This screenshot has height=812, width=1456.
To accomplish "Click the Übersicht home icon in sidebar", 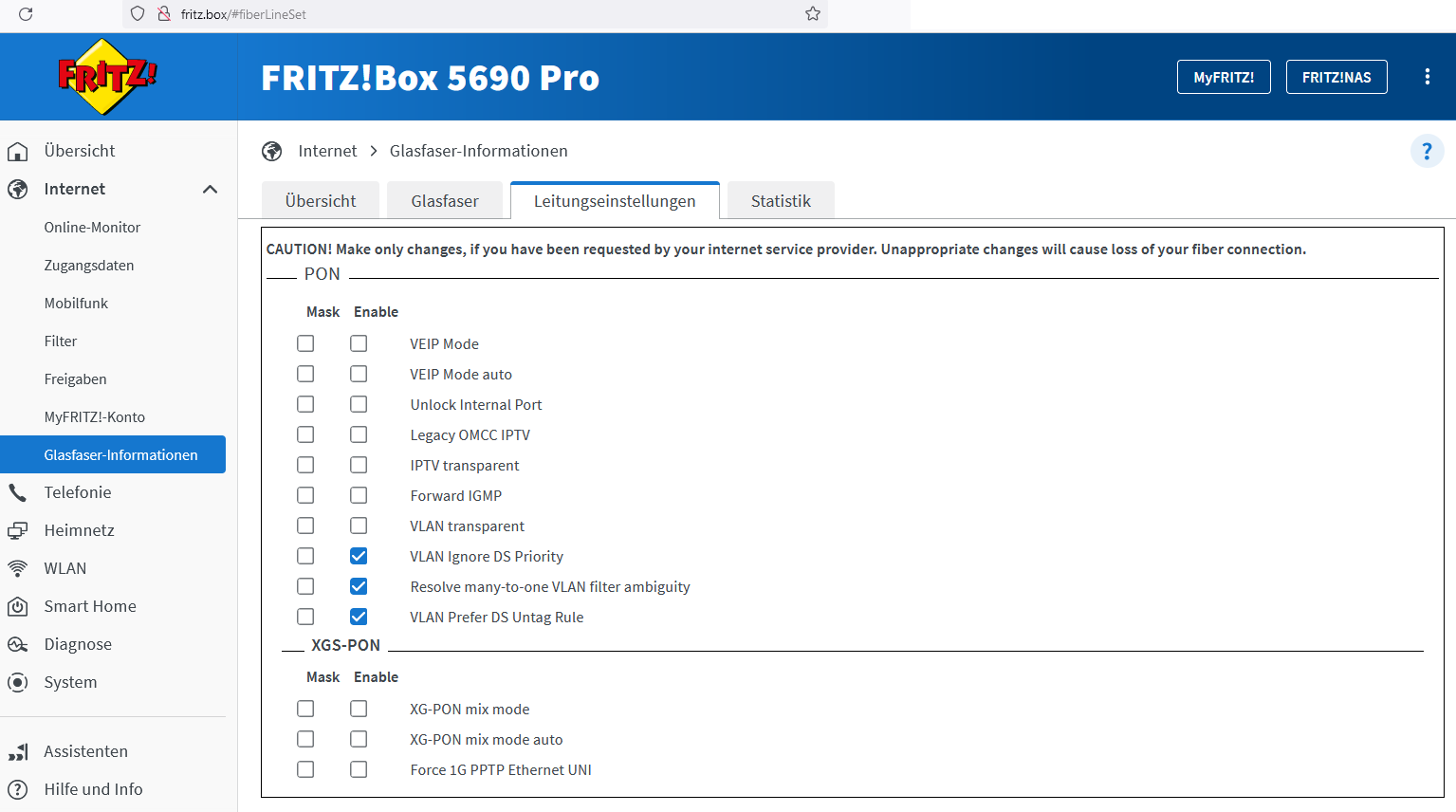I will click(x=18, y=151).
